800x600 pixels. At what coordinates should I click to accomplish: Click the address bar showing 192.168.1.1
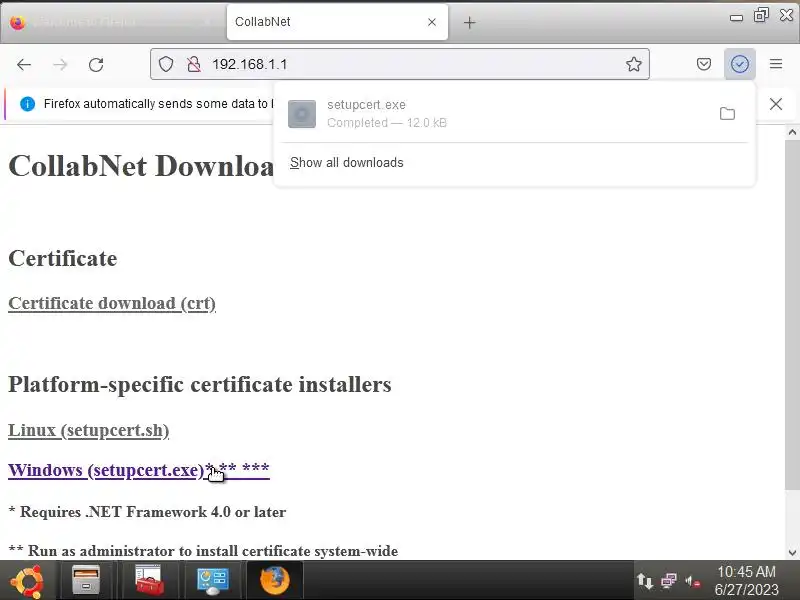click(400, 64)
